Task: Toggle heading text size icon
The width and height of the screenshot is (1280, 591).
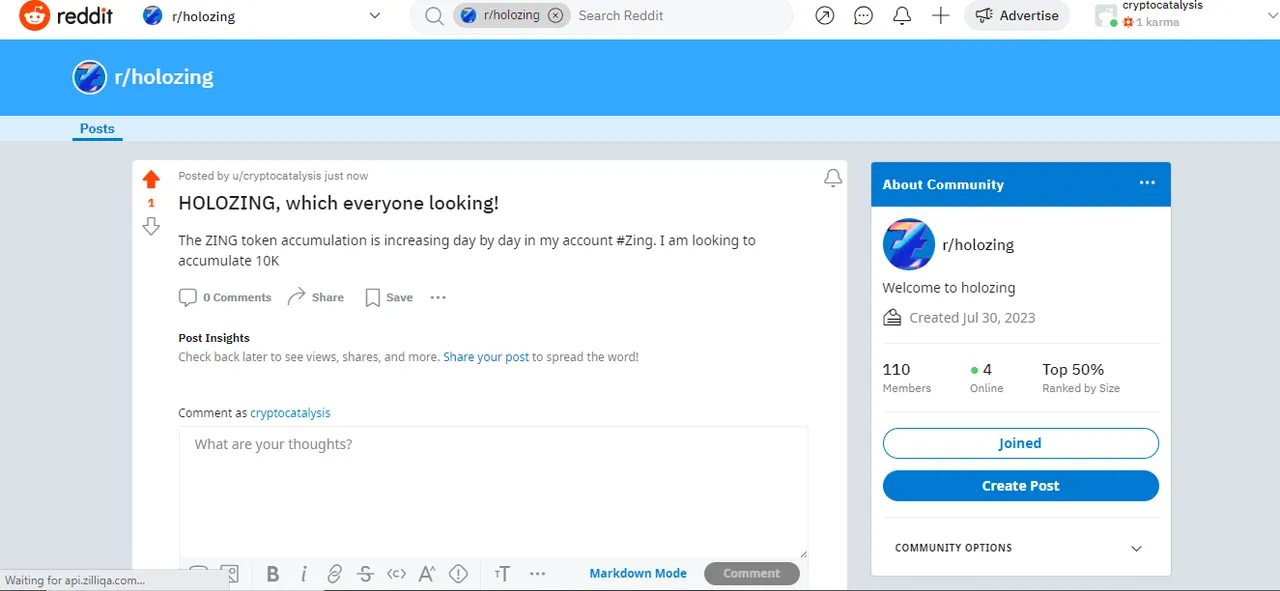Action: [502, 574]
